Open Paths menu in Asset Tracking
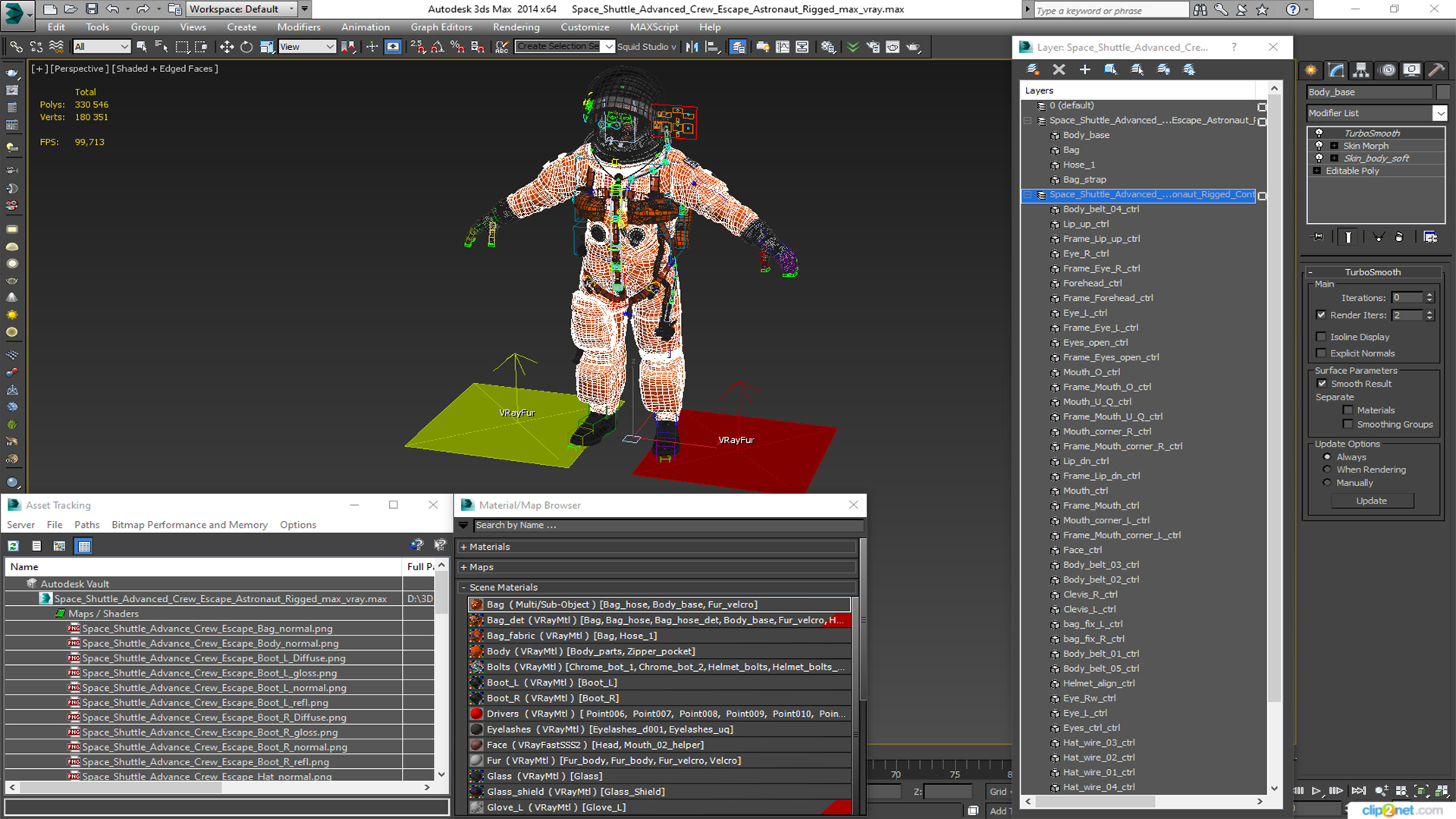The height and width of the screenshot is (819, 1456). [86, 525]
